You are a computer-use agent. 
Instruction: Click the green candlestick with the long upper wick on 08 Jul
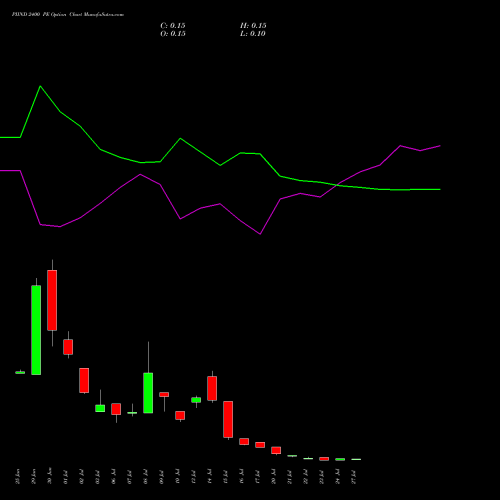click(148, 393)
